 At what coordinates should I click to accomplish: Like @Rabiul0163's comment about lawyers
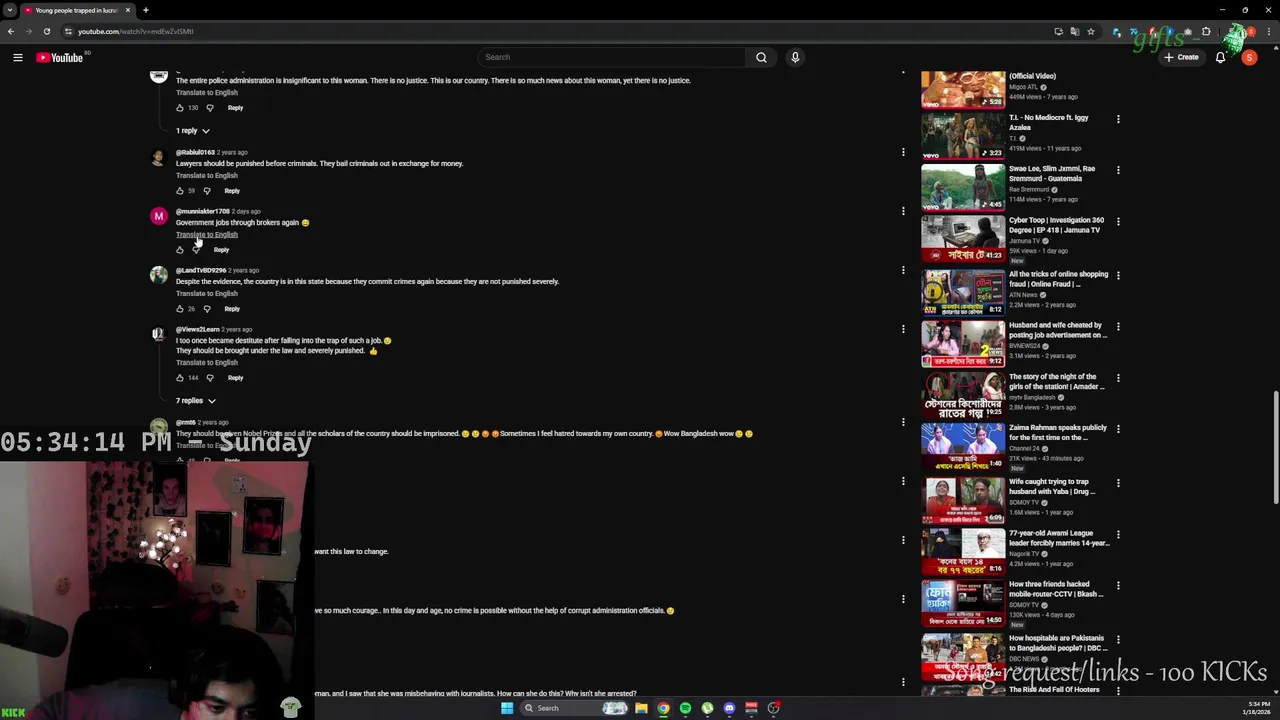click(180, 191)
